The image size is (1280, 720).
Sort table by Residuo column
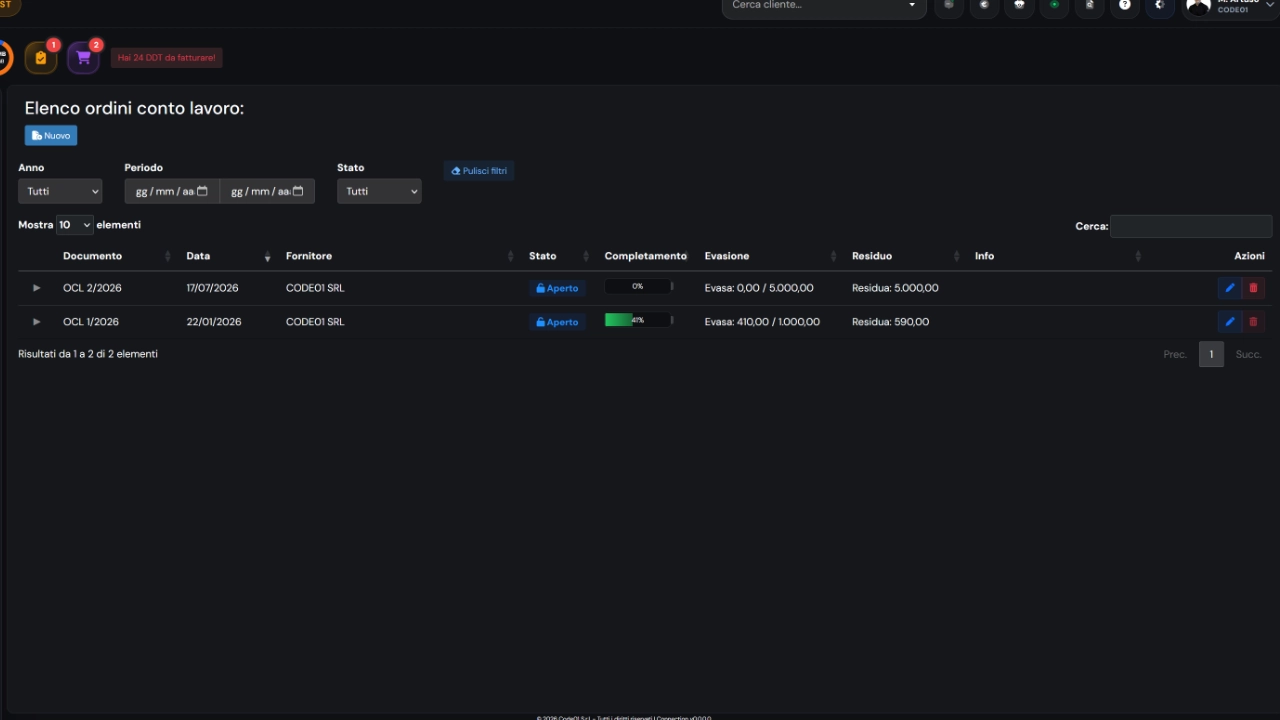905,256
